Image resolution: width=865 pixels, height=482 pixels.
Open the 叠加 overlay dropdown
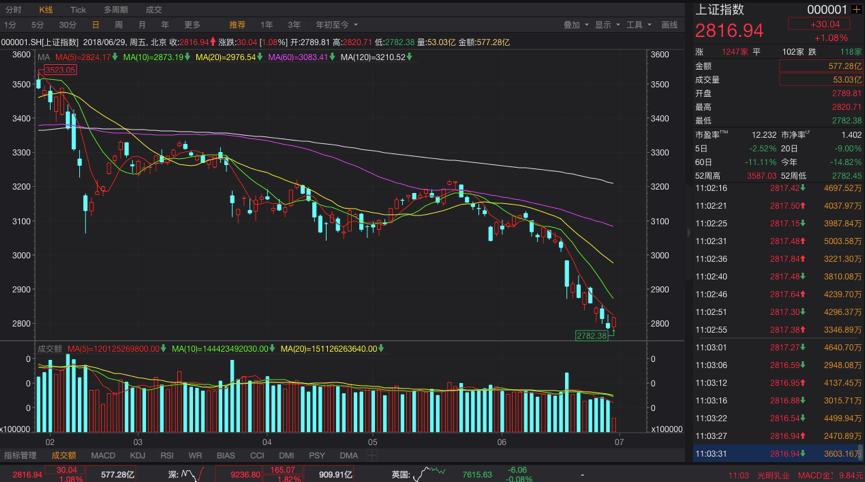575,25
